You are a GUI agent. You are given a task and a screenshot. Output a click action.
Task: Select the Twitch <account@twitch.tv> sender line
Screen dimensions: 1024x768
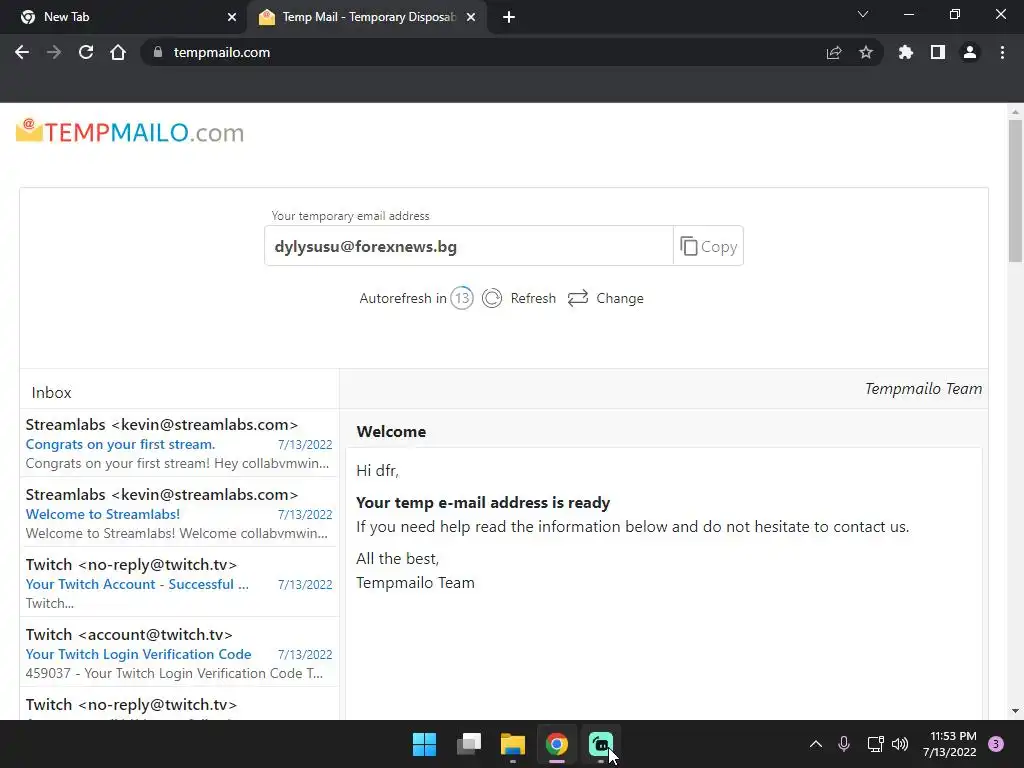click(x=129, y=634)
